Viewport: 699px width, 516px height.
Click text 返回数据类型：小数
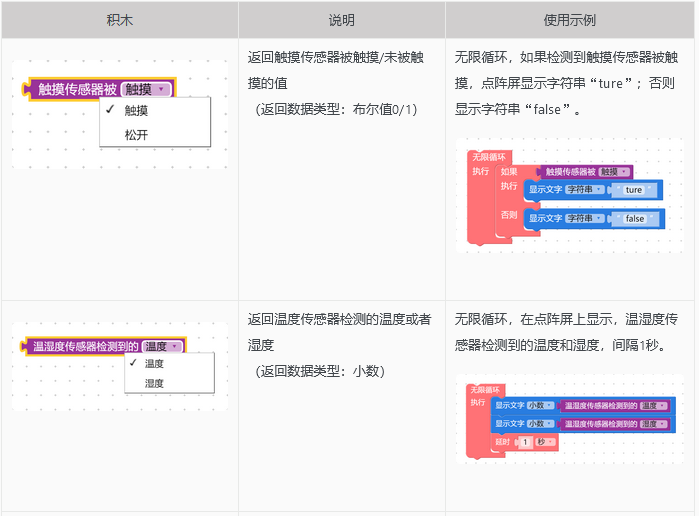pos(319,371)
